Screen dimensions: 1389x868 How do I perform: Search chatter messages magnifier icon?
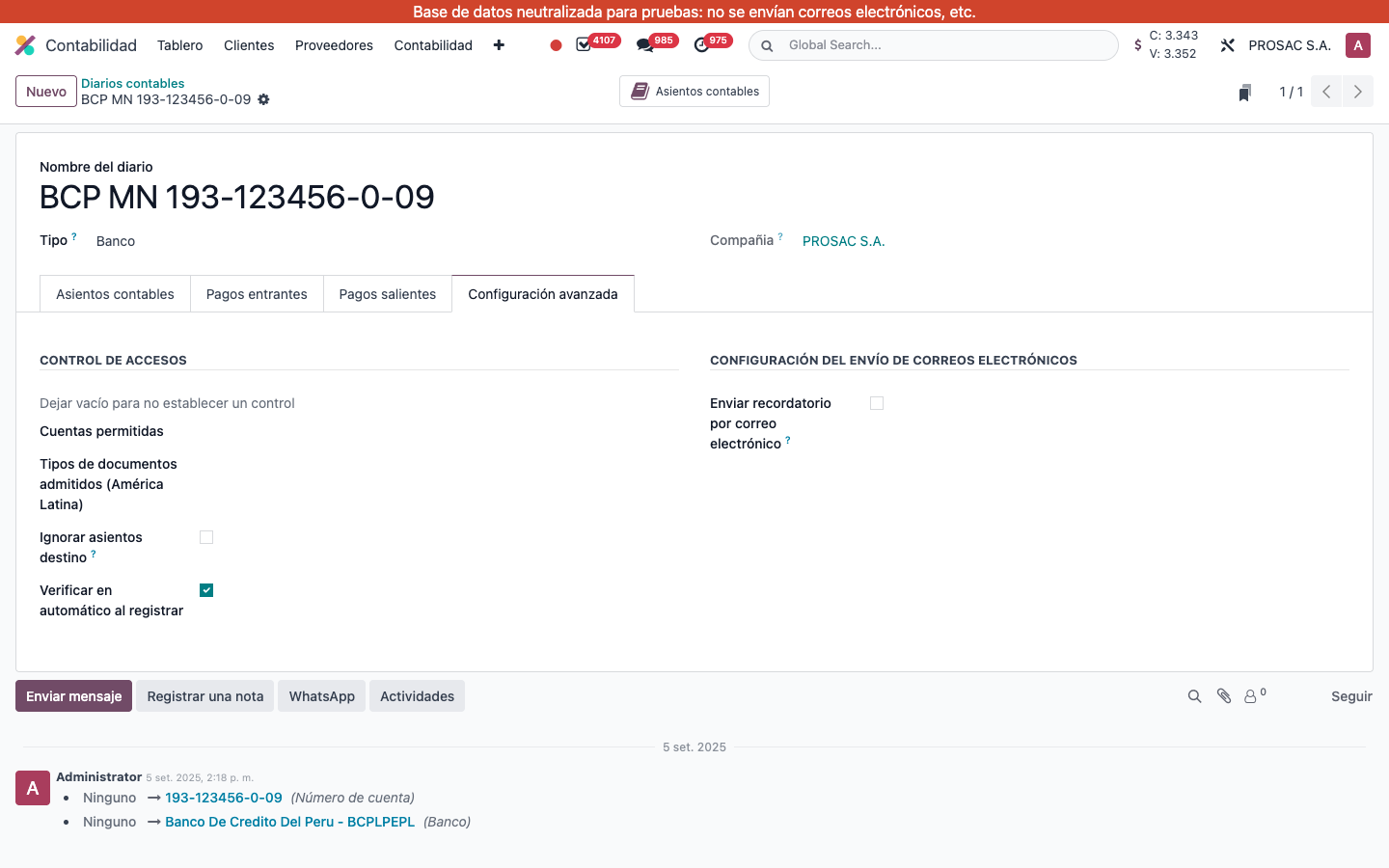coord(1194,696)
